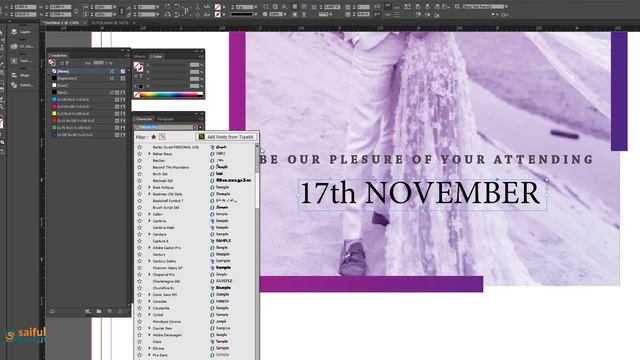The height and width of the screenshot is (360, 640).
Task: Click the fill/stroke proxy in Color panel
Action: [x=138, y=66]
